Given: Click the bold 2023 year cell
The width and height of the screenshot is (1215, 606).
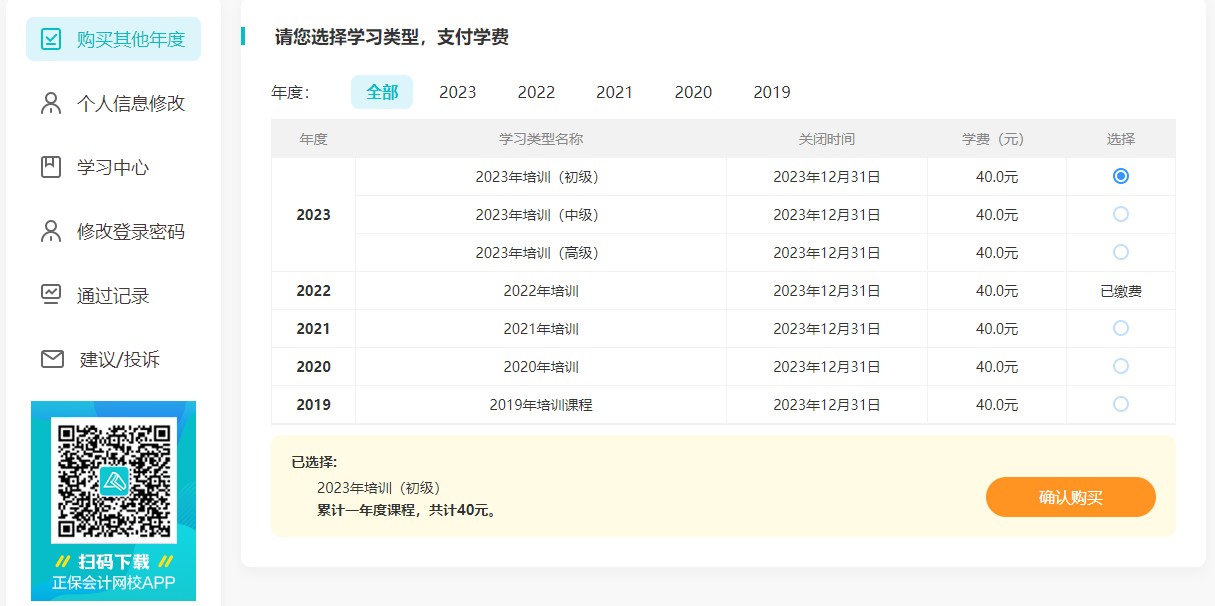Looking at the screenshot, I should pos(313,215).
